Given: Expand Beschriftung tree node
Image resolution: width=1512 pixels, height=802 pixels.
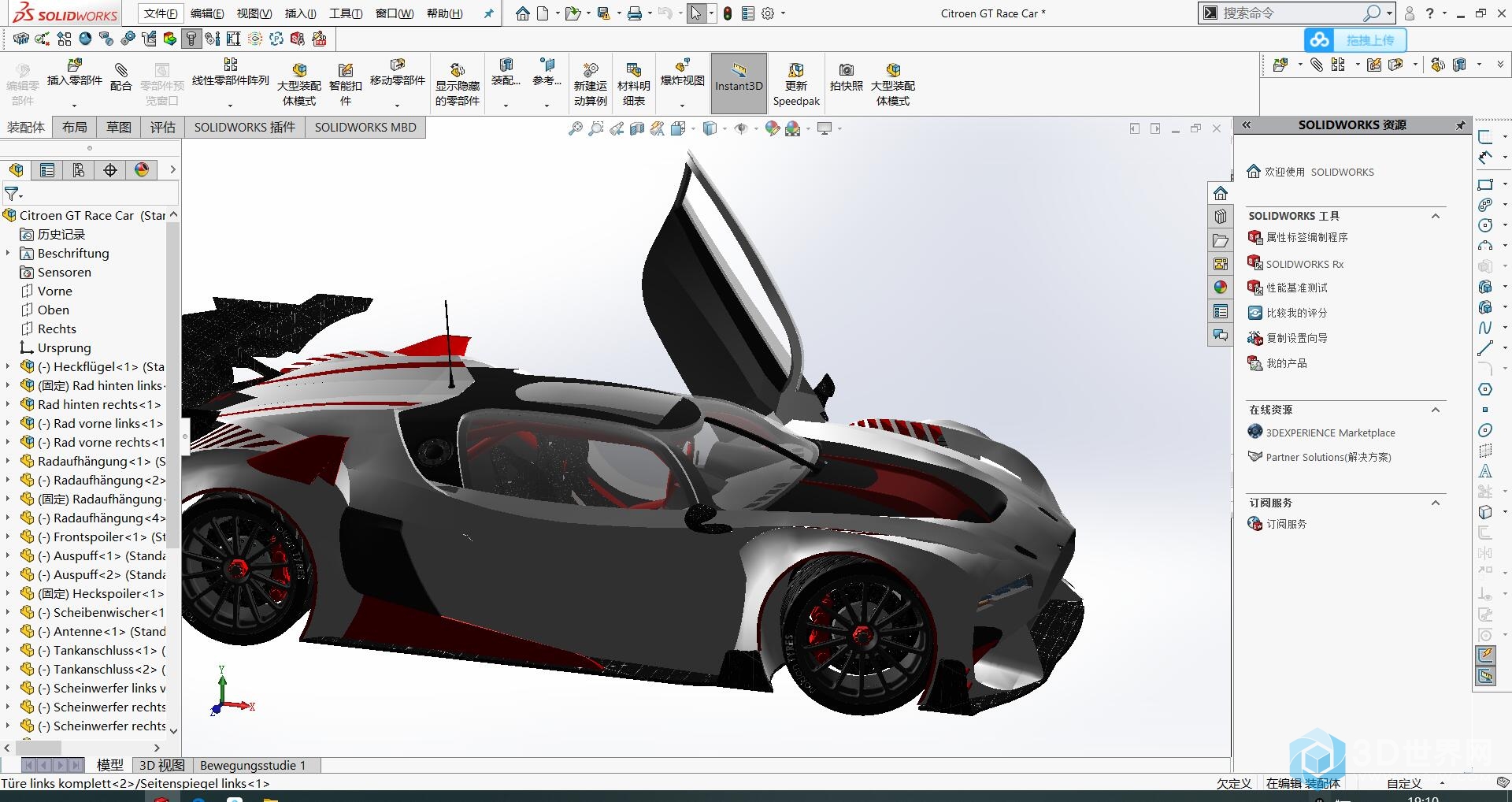Looking at the screenshot, I should (x=8, y=253).
